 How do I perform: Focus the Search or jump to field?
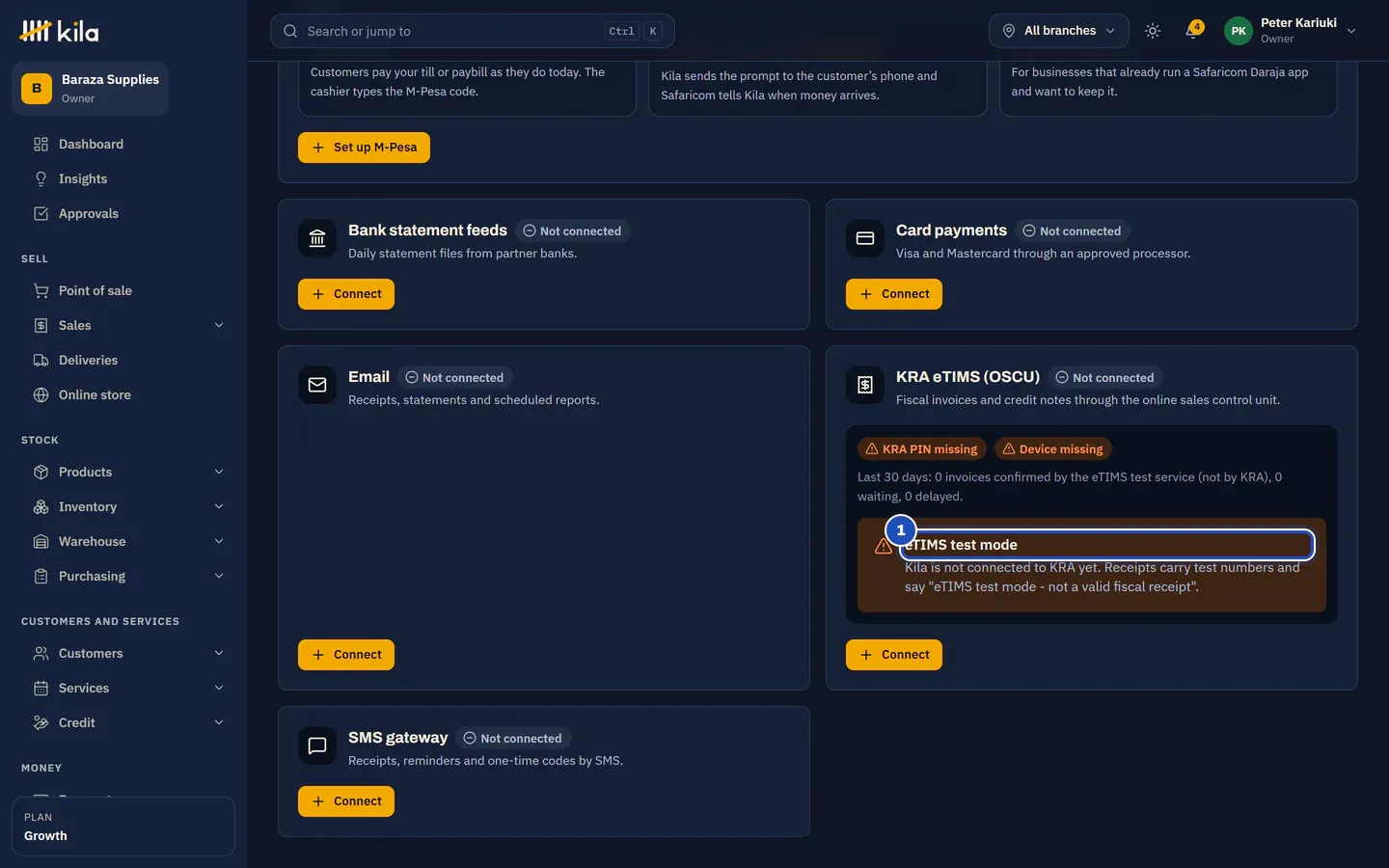click(x=473, y=31)
